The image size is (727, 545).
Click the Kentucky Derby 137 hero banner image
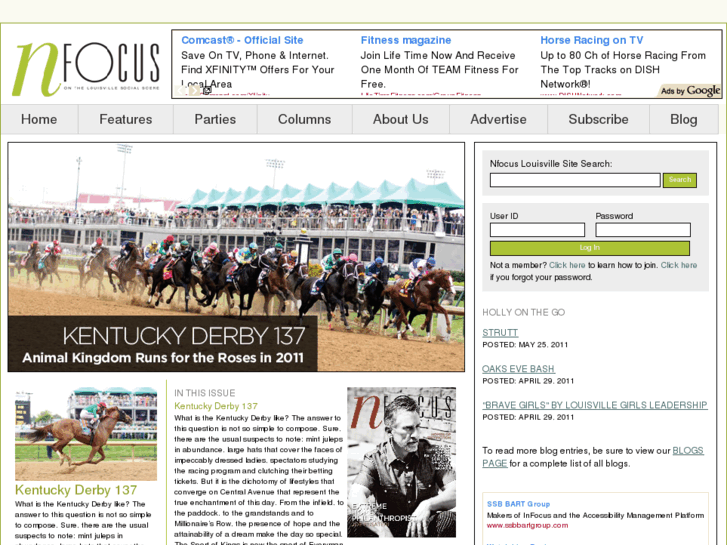tap(236, 257)
